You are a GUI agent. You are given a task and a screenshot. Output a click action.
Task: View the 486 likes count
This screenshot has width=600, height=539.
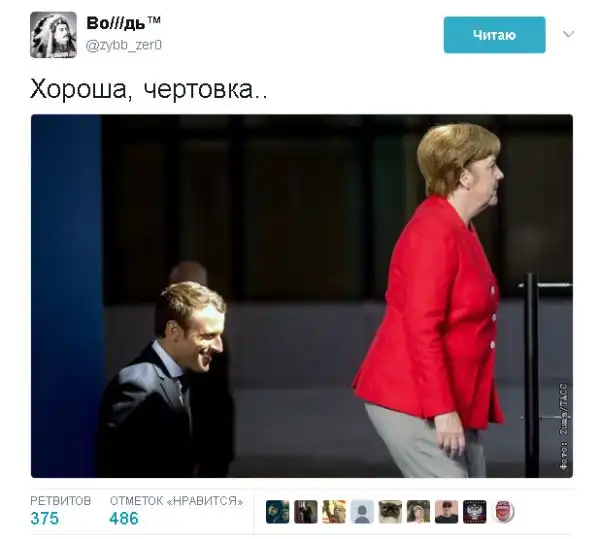[x=124, y=518]
